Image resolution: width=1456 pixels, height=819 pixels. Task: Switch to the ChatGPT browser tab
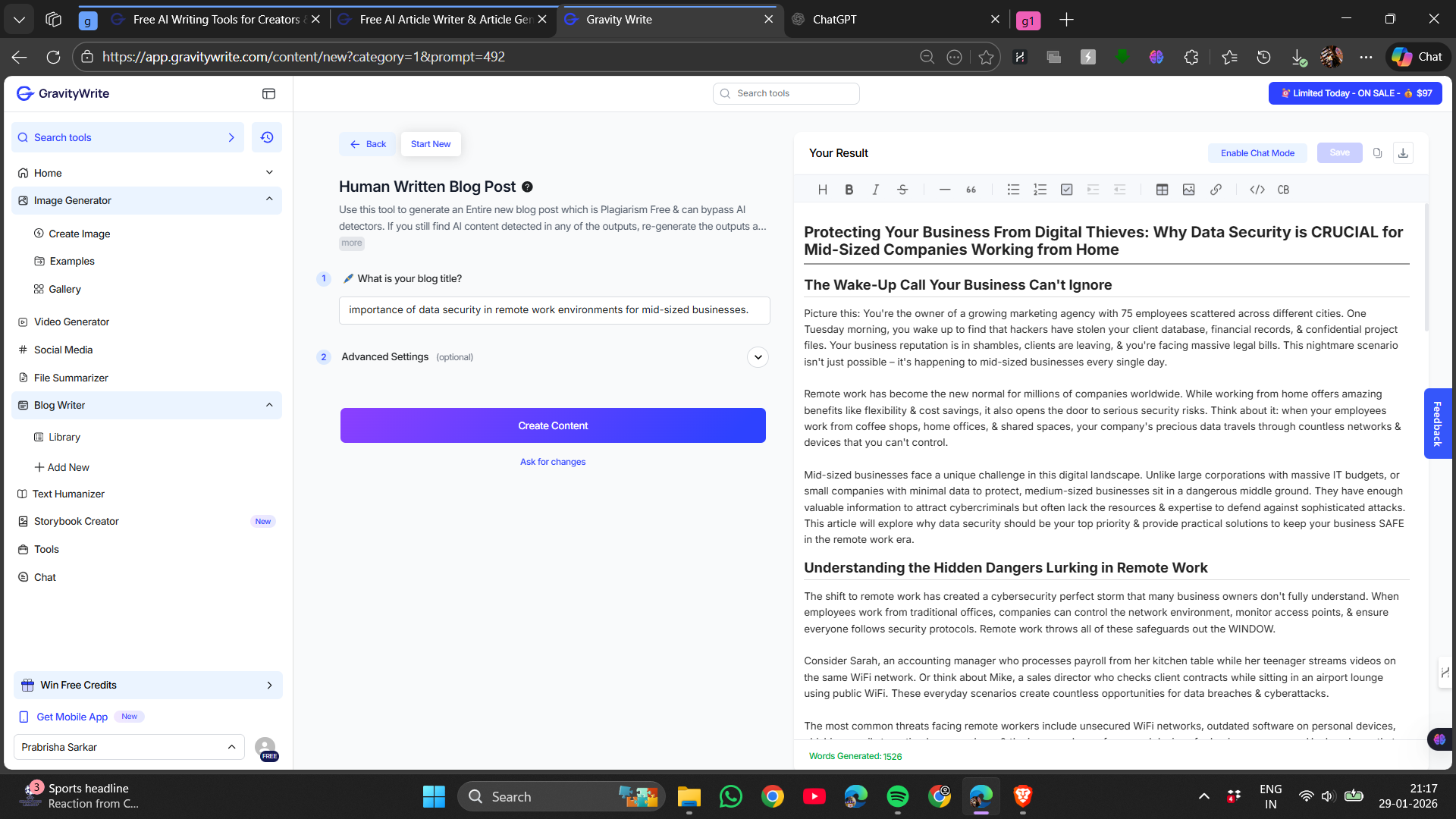(834, 19)
